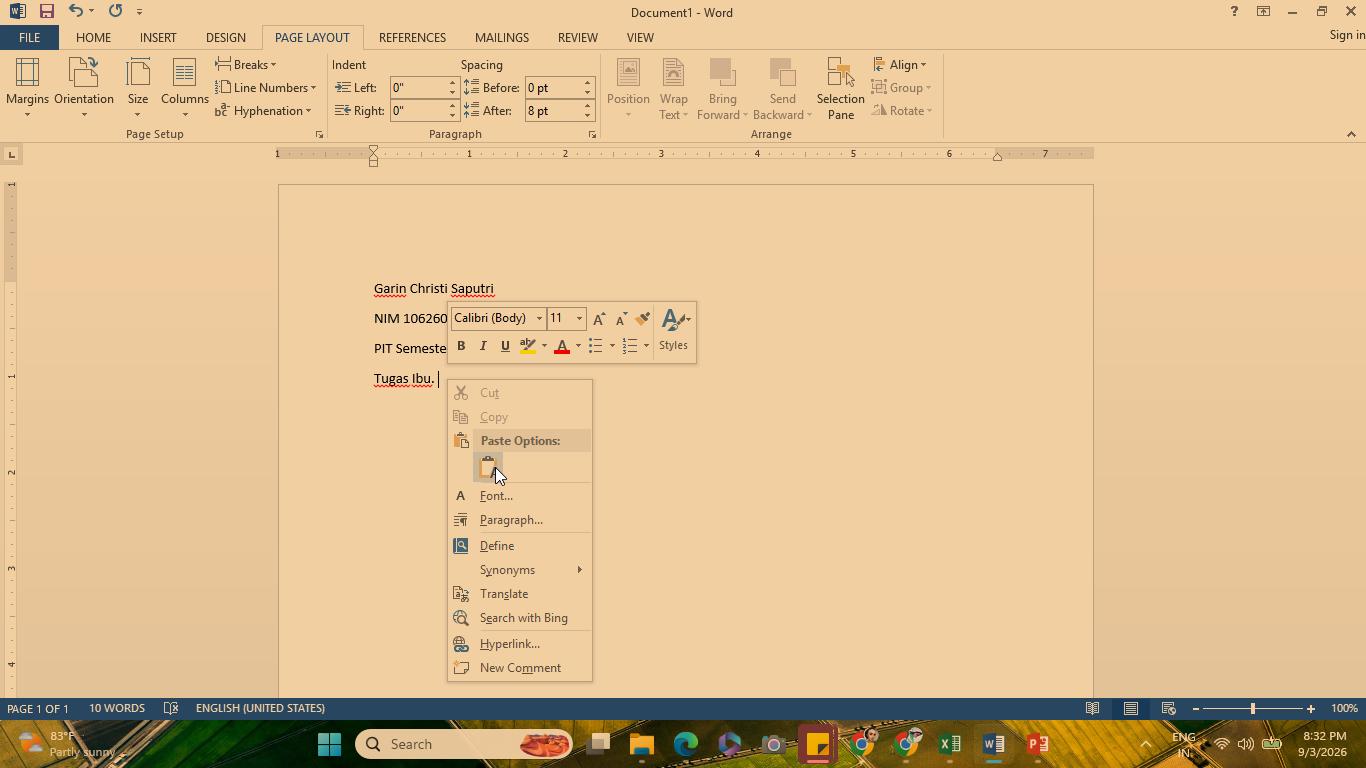Click the Spacing Before input field
The height and width of the screenshot is (768, 1366).
pos(553,88)
